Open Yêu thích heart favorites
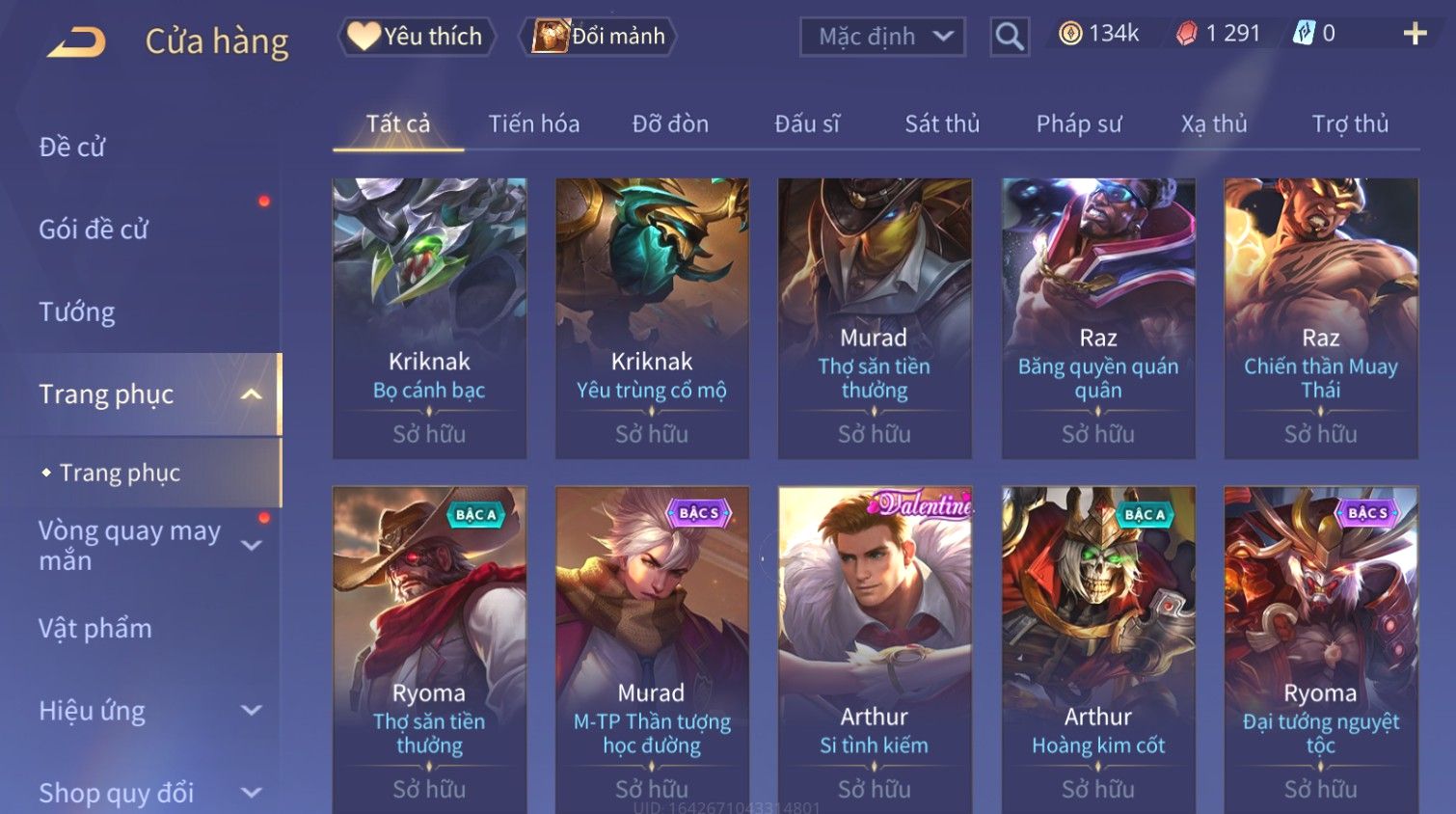Viewport: 1456px width, 814px height. coord(416,37)
